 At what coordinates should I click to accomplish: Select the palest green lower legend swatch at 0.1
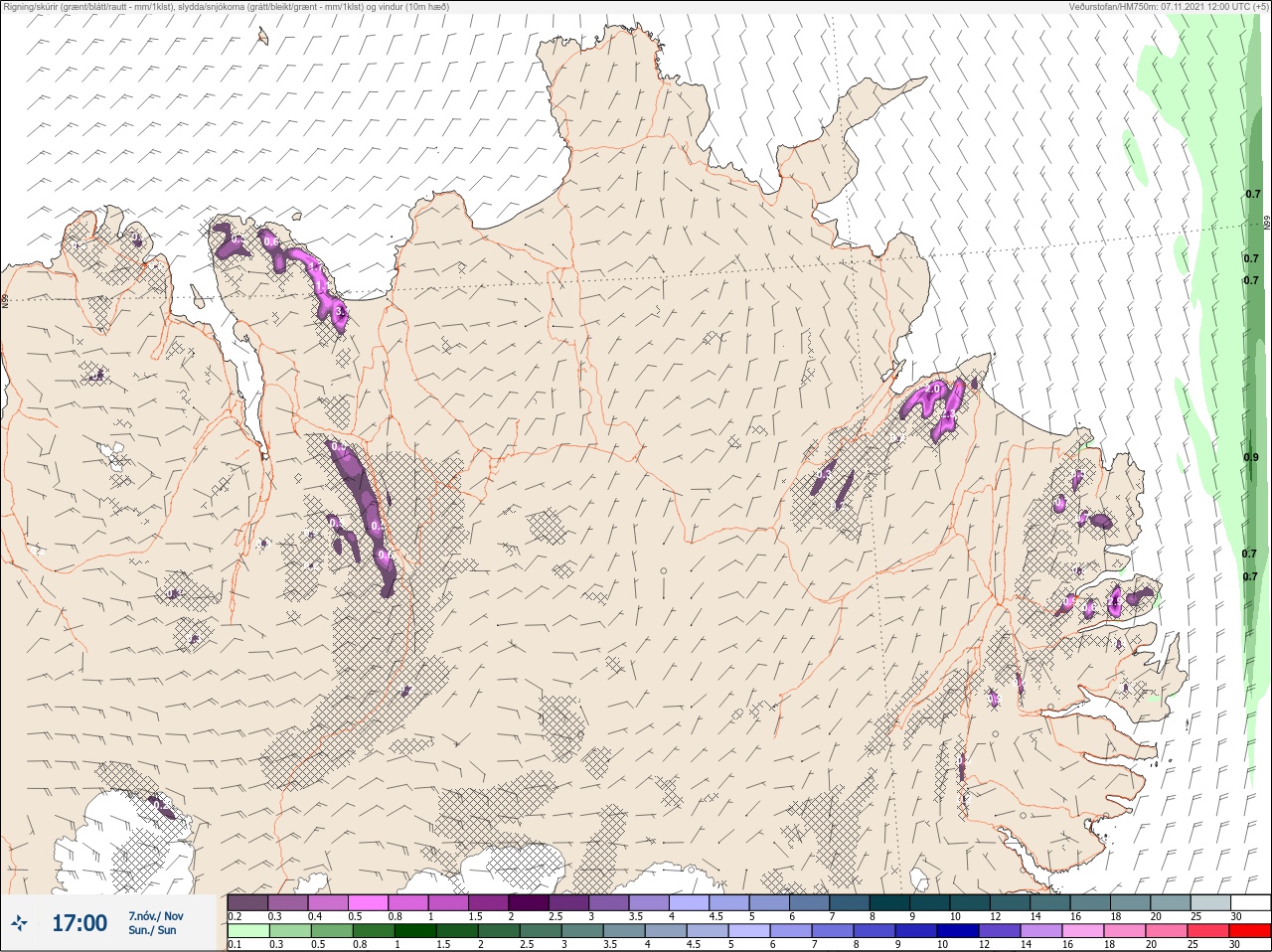247,931
